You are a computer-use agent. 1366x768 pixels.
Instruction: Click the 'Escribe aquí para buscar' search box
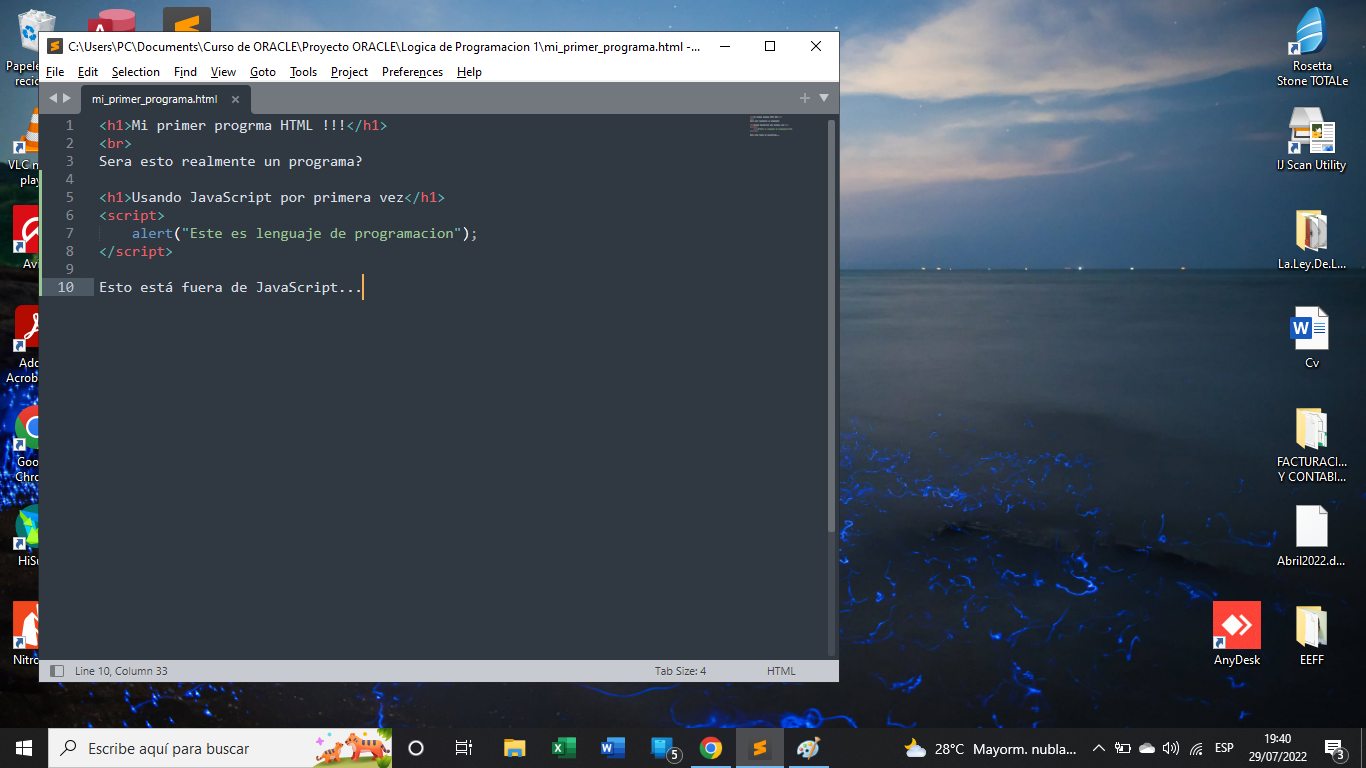220,748
